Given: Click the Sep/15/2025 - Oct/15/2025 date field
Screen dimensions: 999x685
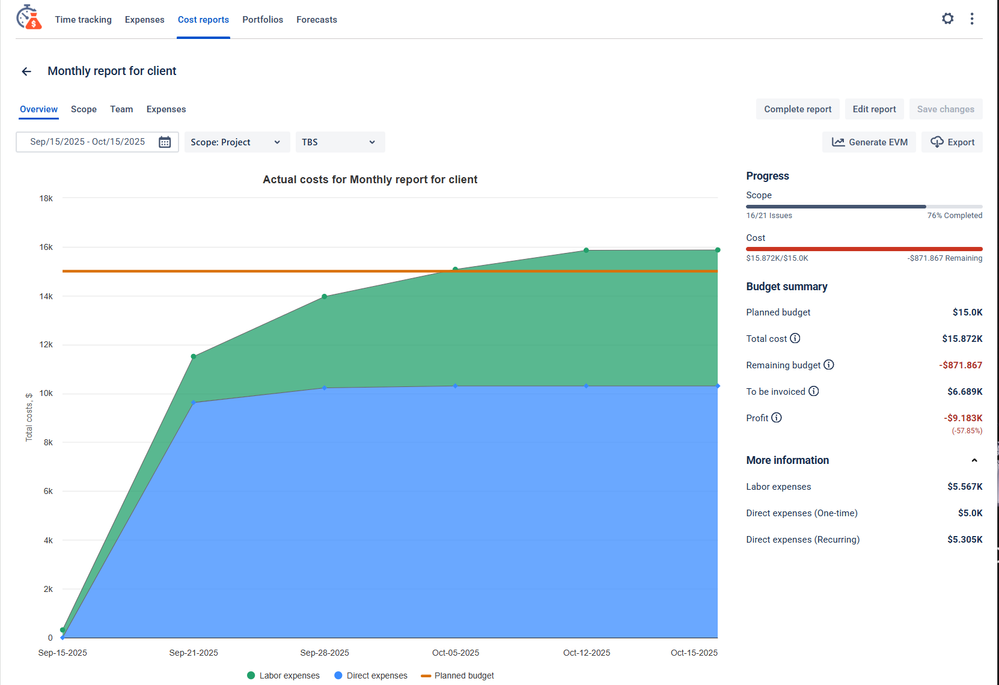Looking at the screenshot, I should click(x=87, y=143).
